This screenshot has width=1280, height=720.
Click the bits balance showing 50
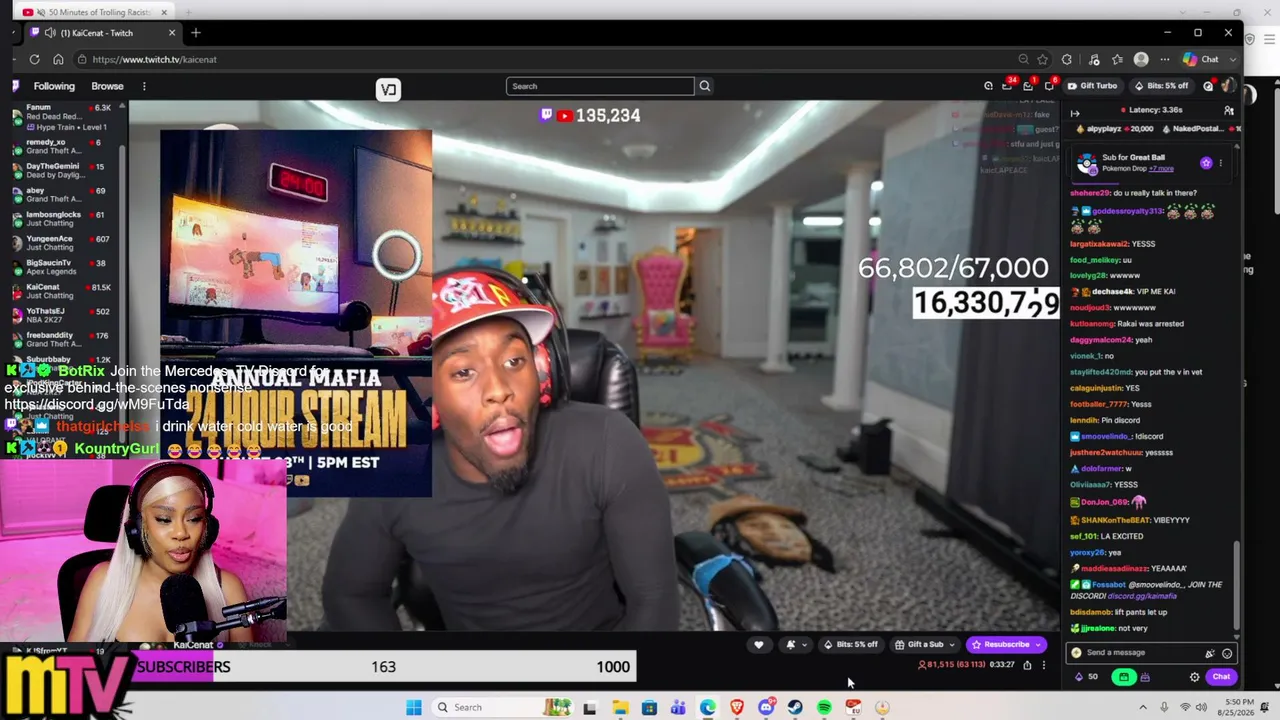click(x=1086, y=677)
